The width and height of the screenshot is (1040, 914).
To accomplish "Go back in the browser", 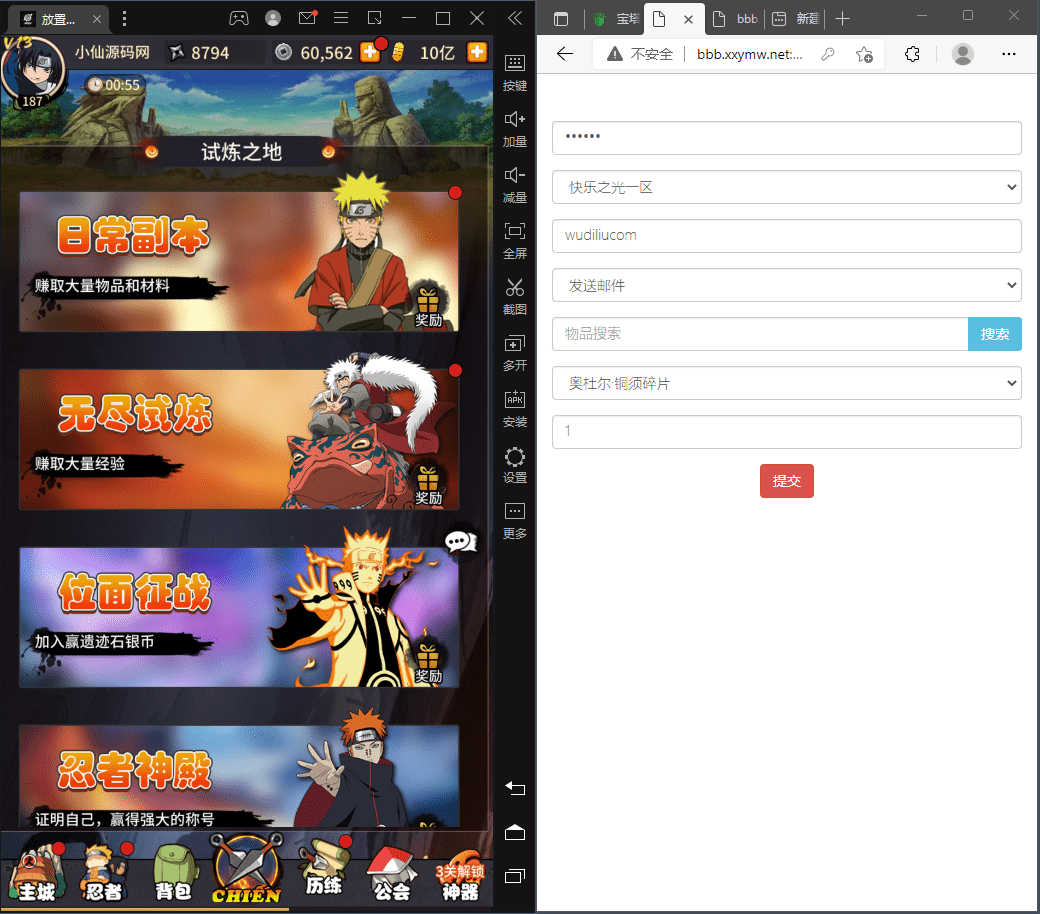I will point(565,54).
